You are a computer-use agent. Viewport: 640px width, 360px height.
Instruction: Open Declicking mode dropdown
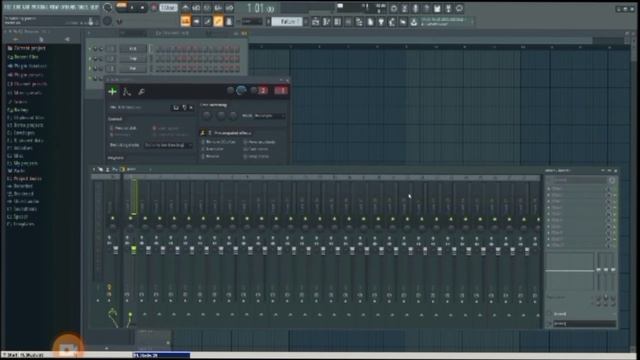click(x=168, y=145)
